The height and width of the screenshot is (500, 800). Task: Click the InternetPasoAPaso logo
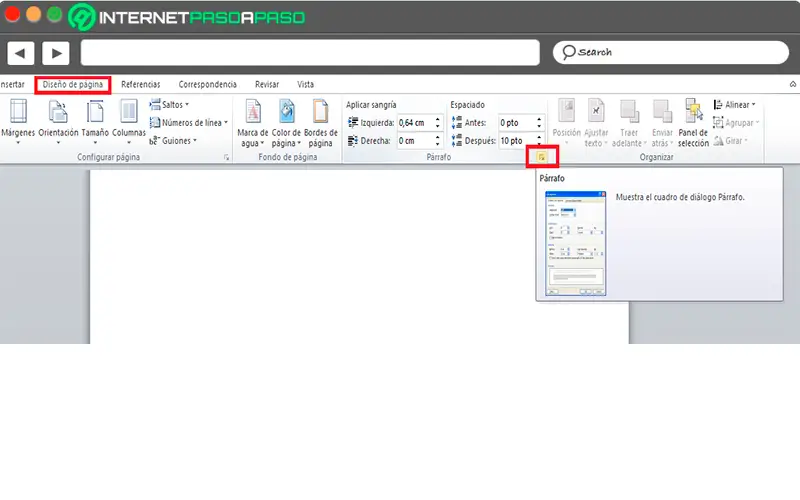[187, 17]
